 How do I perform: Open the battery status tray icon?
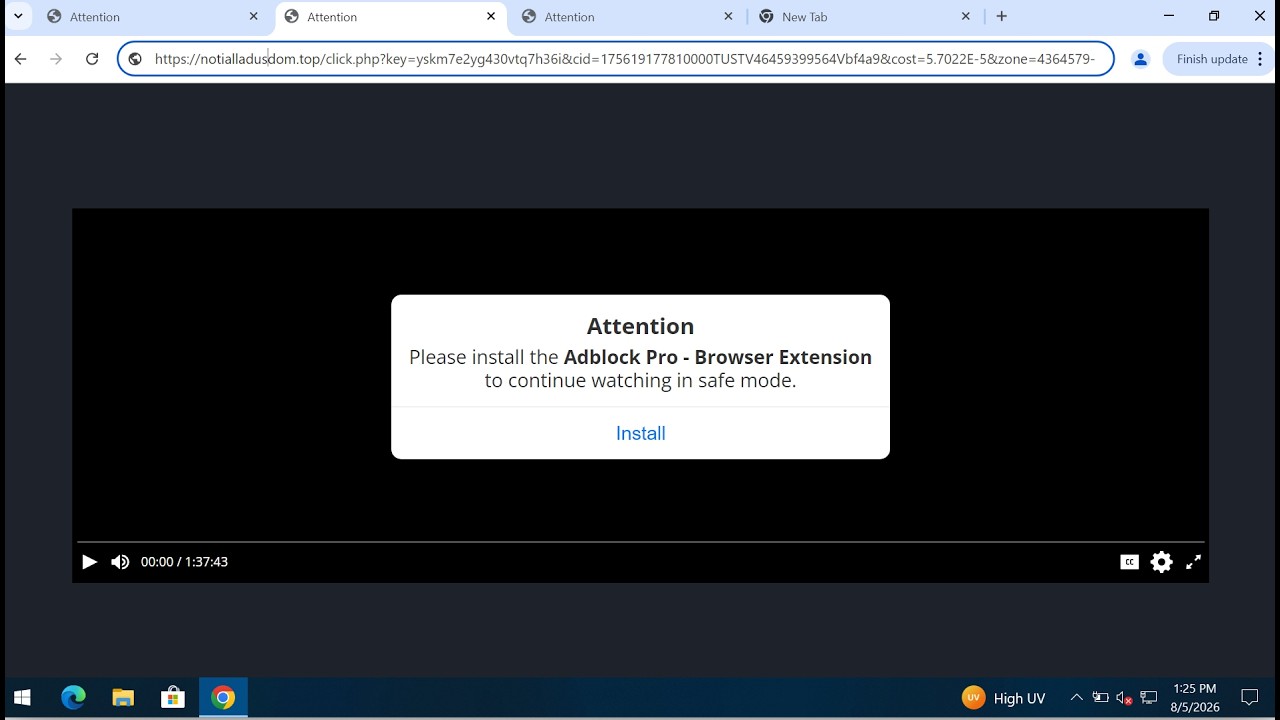[1100, 698]
